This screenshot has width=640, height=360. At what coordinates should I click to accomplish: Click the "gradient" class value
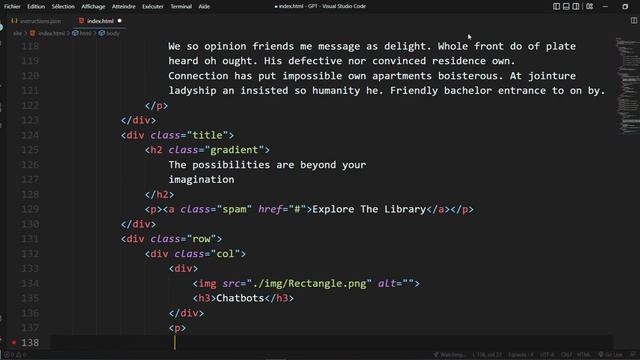234,150
